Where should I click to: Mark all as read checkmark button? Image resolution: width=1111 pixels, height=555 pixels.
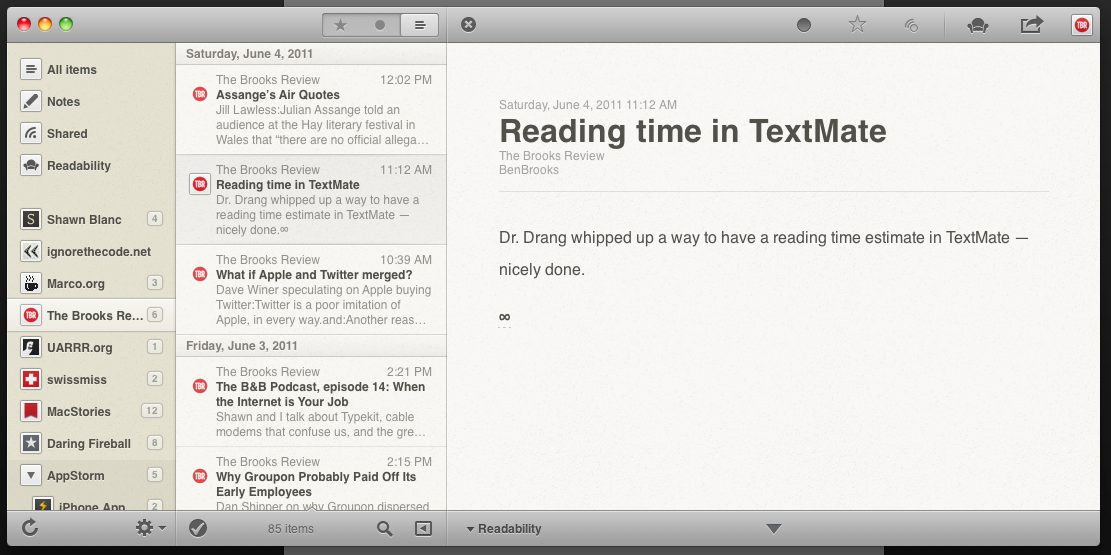[198, 528]
